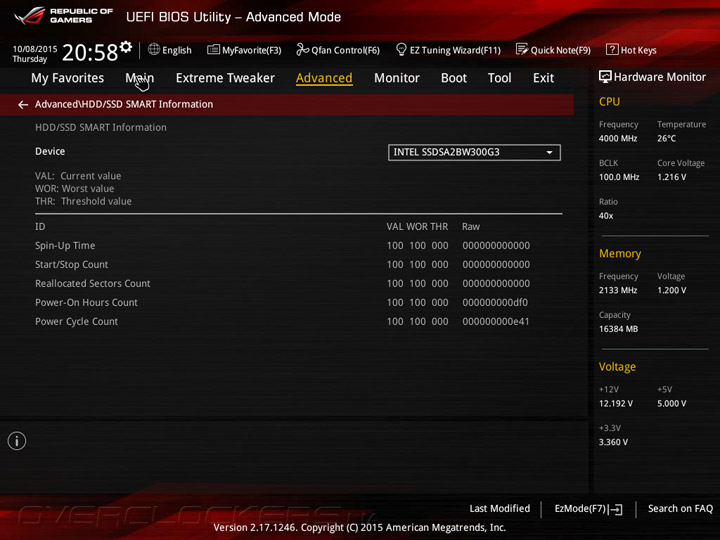Click the EzMode exit arrow icon
720x540 pixels.
[x=616, y=509]
